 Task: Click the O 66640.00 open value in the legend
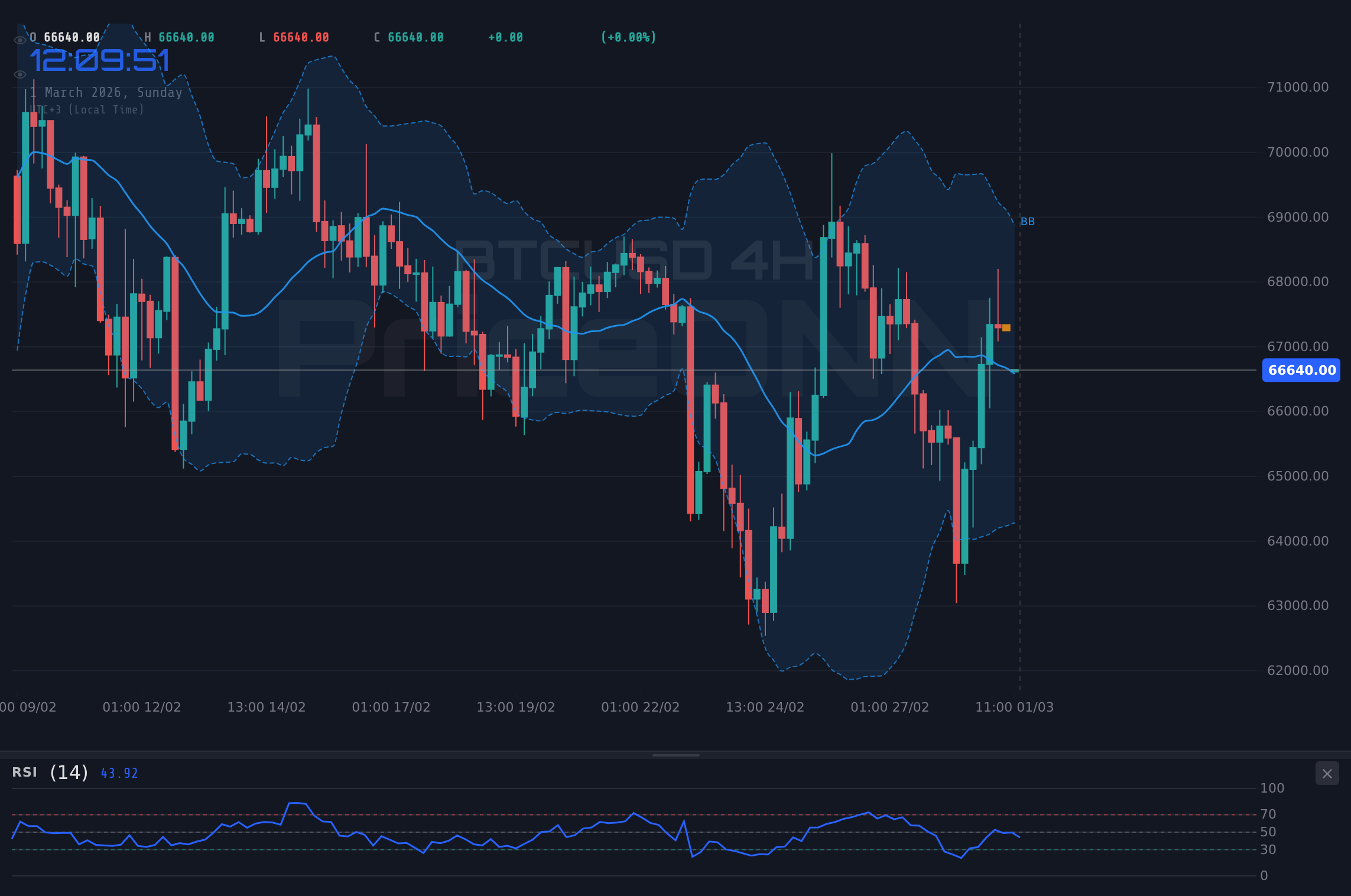[x=63, y=36]
